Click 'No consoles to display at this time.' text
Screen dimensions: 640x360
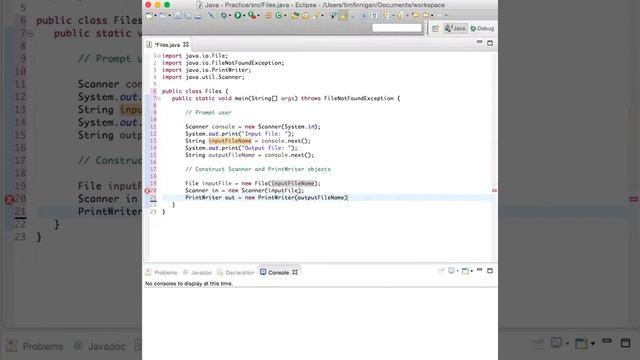pos(189,284)
